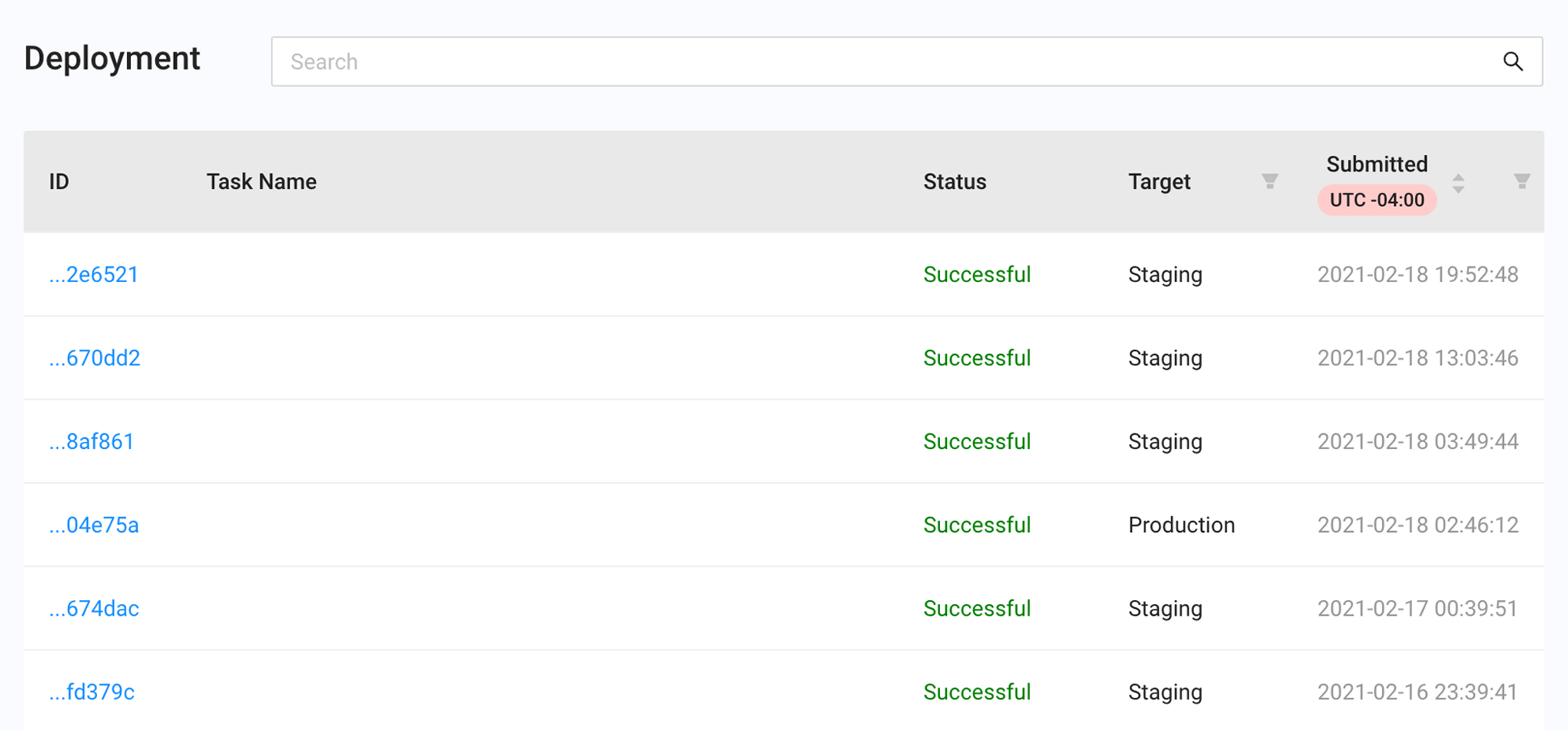Click timestamp 2021-02-18 02:46:12
This screenshot has height=731, width=1568.
1417,525
